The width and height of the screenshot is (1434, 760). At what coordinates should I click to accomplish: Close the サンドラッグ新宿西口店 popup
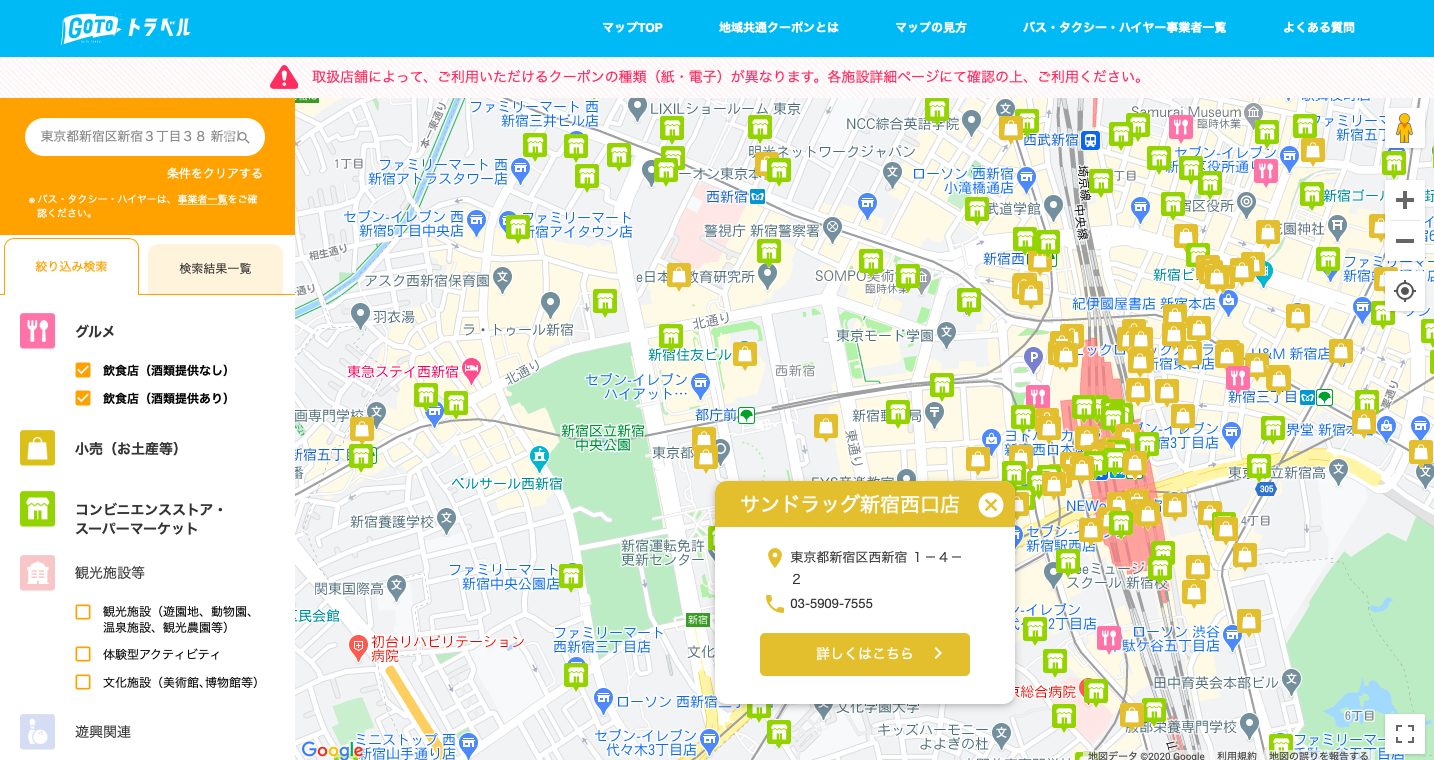(x=990, y=505)
